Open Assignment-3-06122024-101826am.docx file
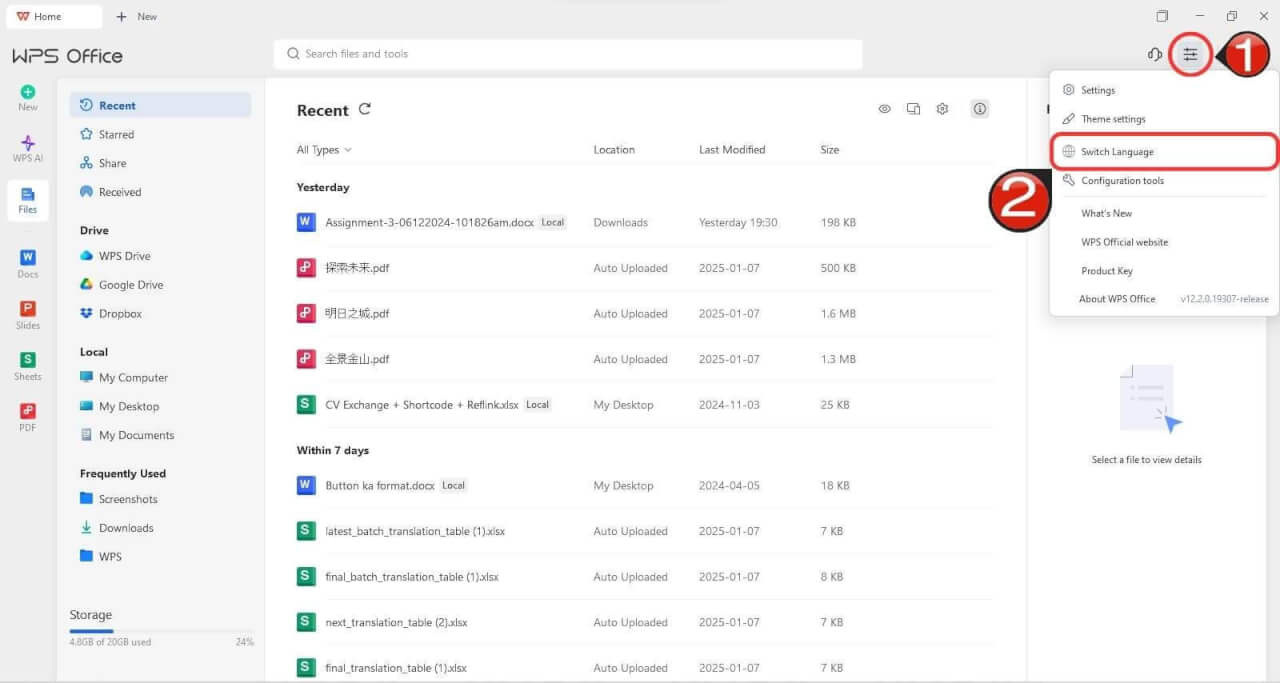1280x683 pixels. click(429, 223)
